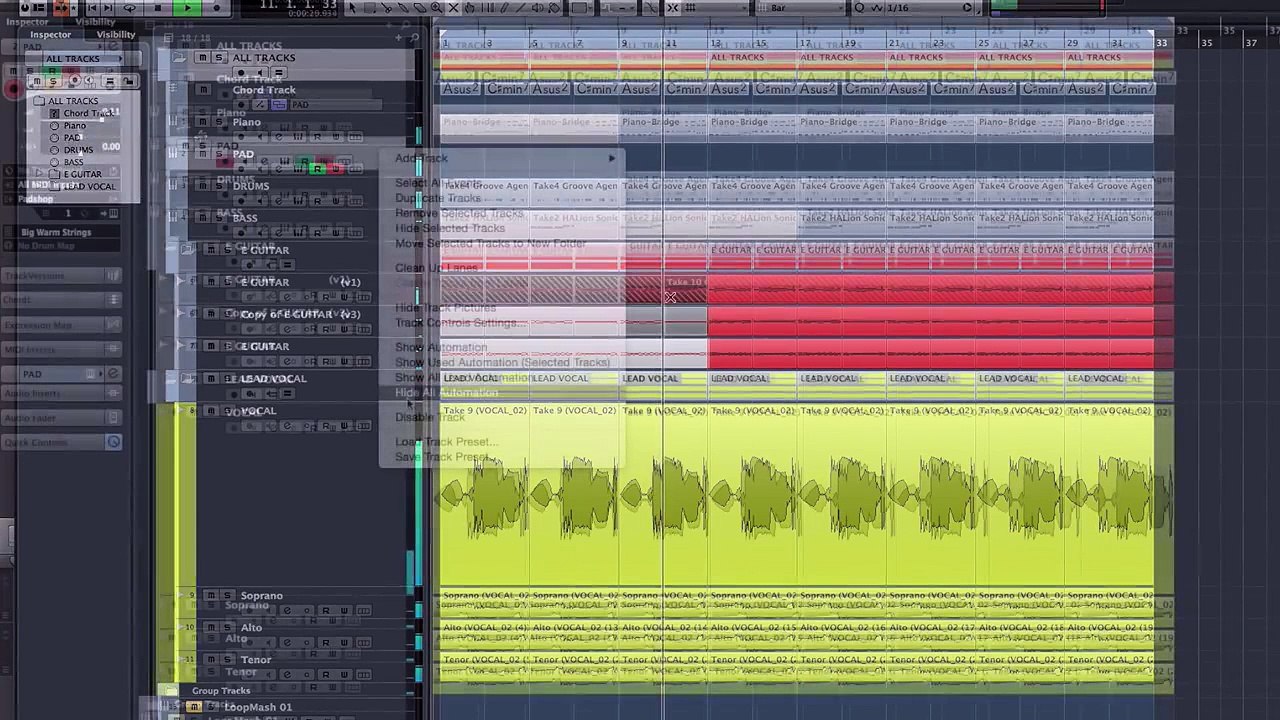The height and width of the screenshot is (720, 1280).
Task: Select the arrow Object Selection tool
Action: 352,8
